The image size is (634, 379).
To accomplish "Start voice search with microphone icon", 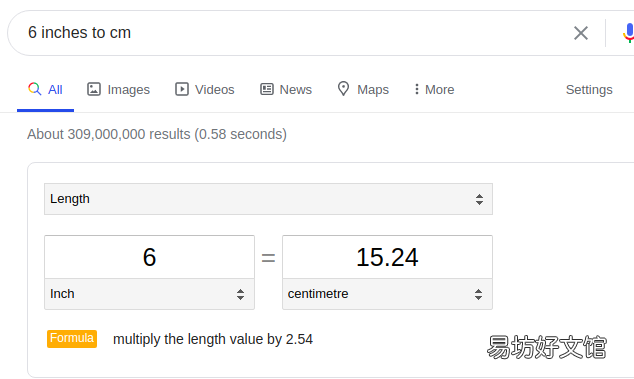I will [628, 33].
